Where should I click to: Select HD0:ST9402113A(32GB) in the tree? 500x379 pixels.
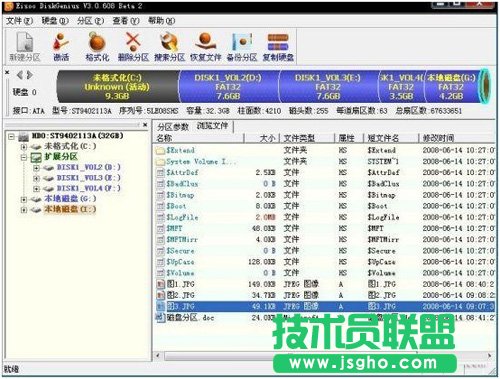[x=77, y=136]
